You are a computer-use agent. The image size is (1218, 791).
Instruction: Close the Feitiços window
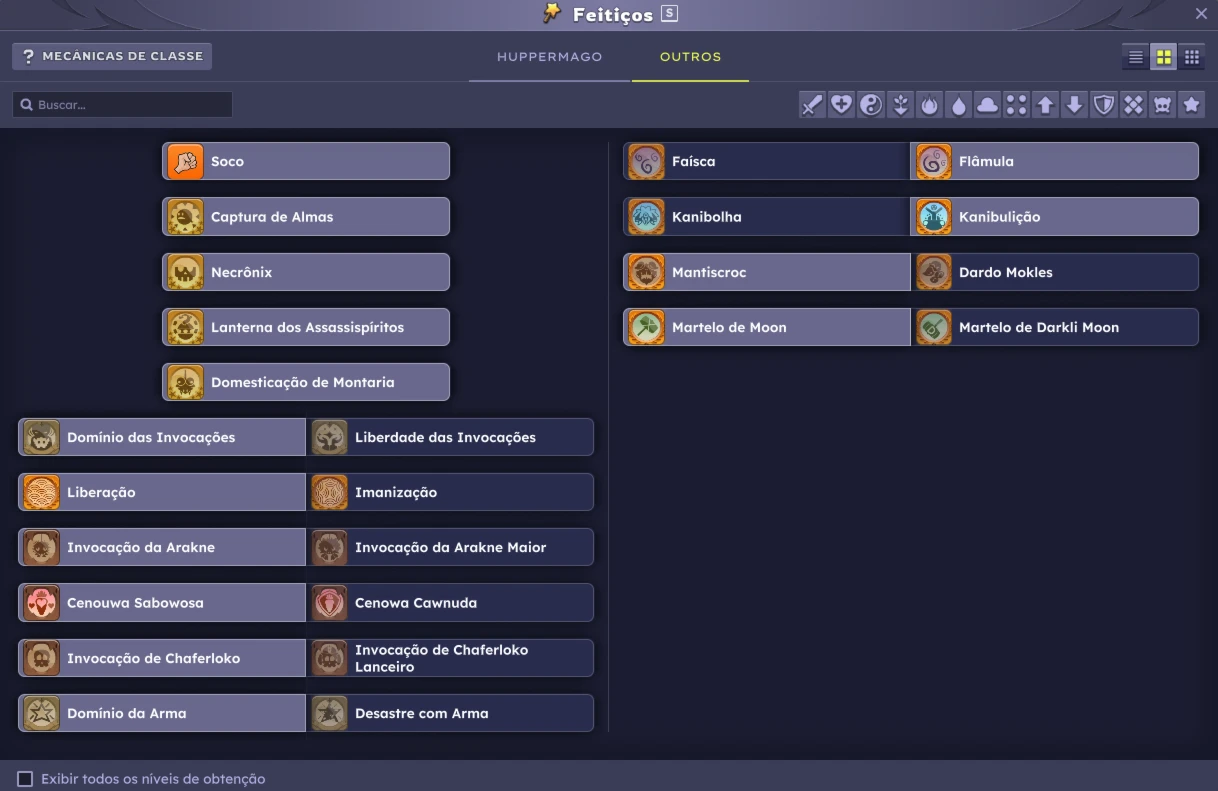1201,14
